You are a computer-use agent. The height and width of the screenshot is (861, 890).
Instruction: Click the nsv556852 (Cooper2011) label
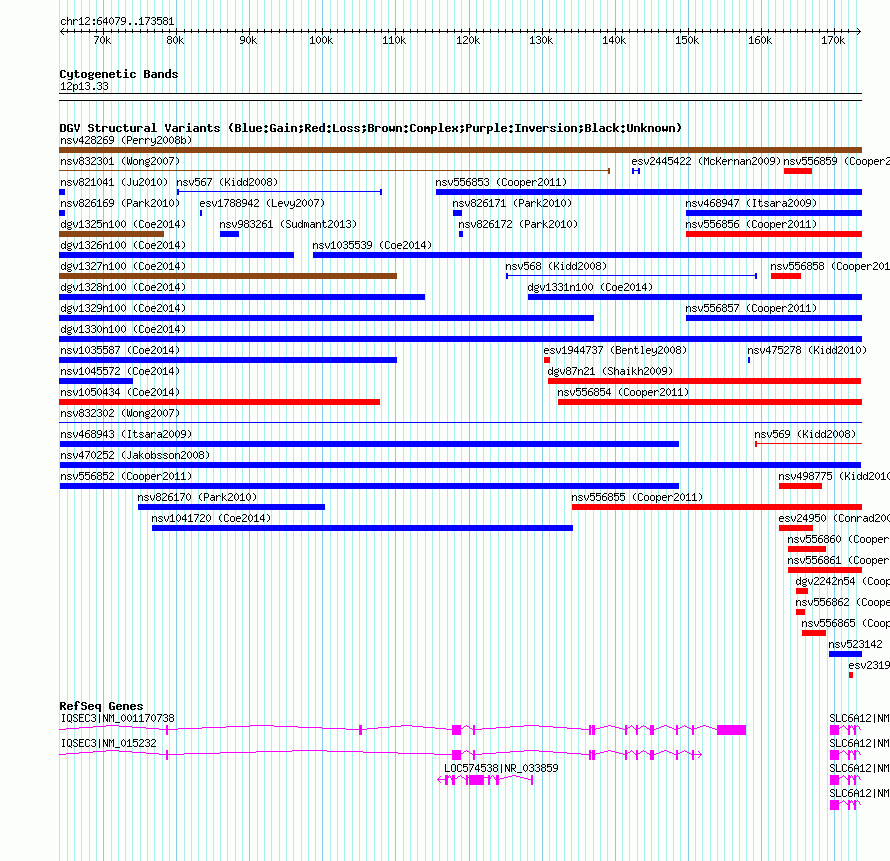(126, 476)
